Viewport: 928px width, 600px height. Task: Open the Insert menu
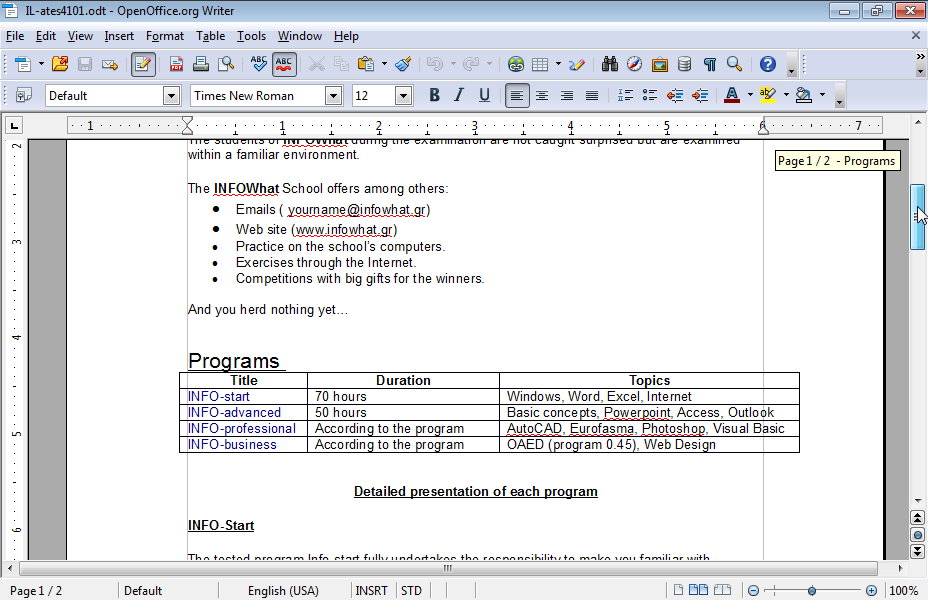119,36
